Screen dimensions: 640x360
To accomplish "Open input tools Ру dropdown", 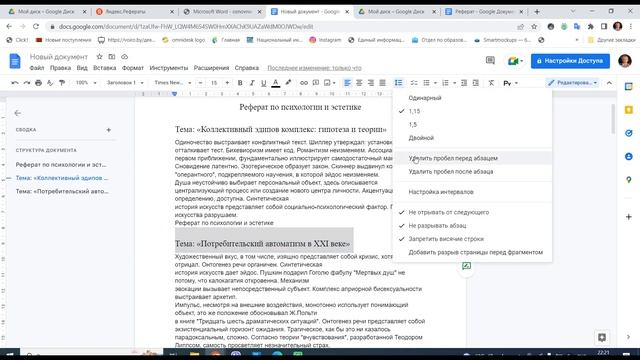I will coord(510,83).
